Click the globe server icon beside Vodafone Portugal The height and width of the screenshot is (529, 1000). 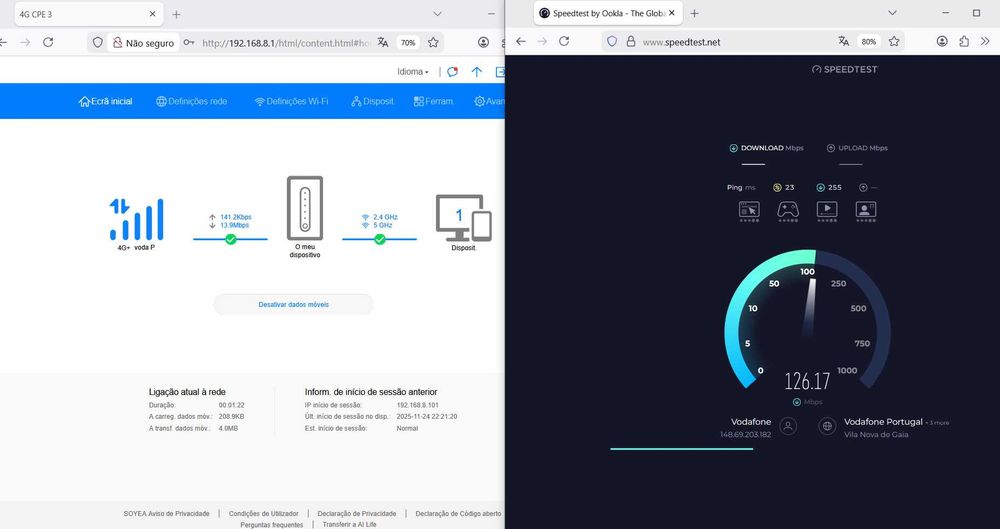pyautogui.click(x=827, y=426)
